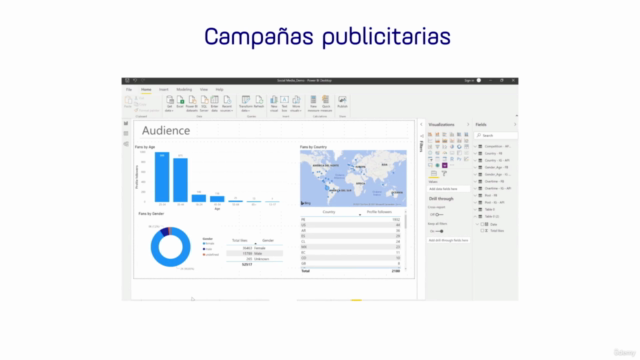The width and height of the screenshot is (640, 360).
Task: Insert a Text box from ribbon
Action: coord(284,104)
